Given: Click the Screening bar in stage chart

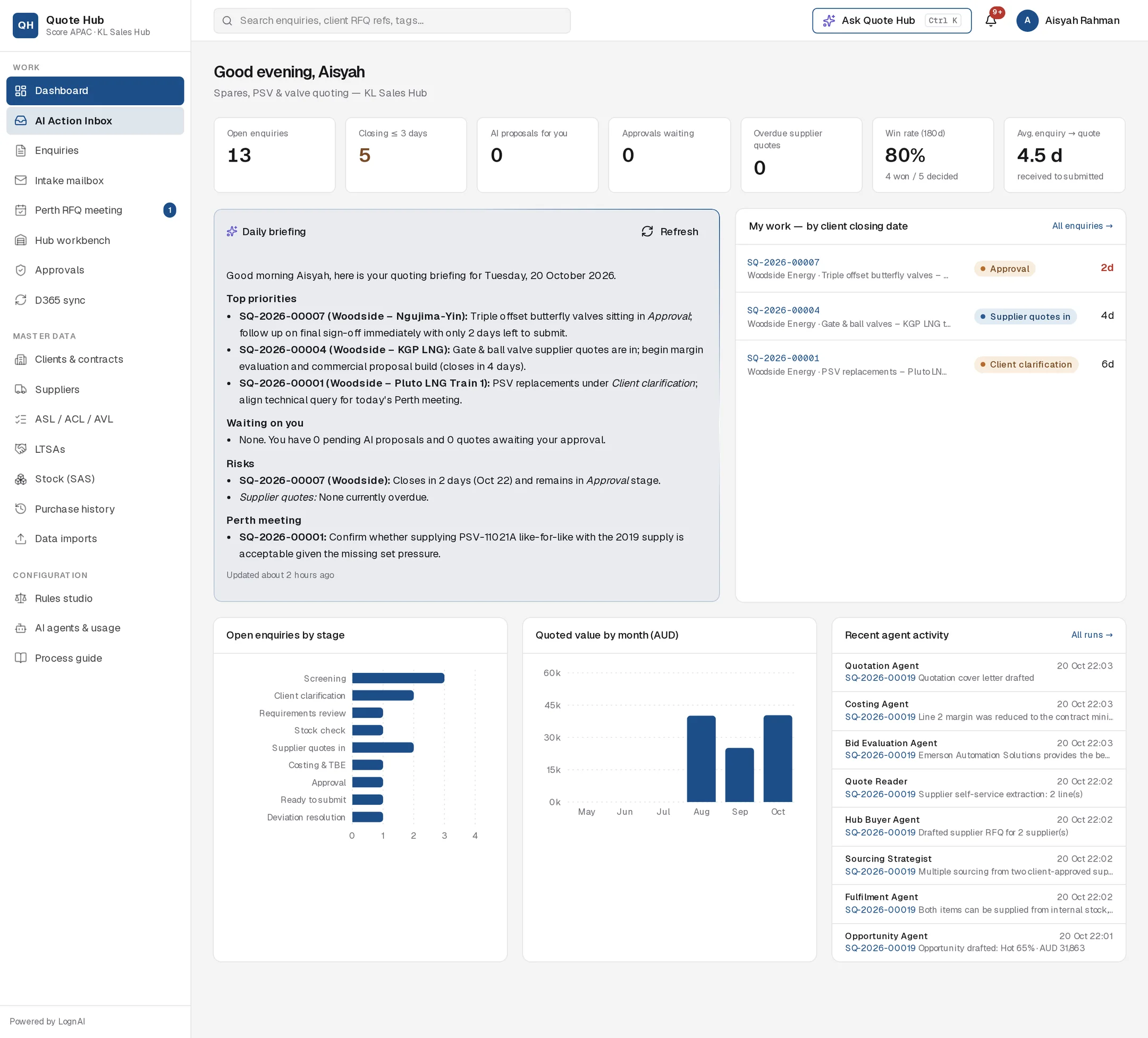Looking at the screenshot, I should click(x=398, y=678).
